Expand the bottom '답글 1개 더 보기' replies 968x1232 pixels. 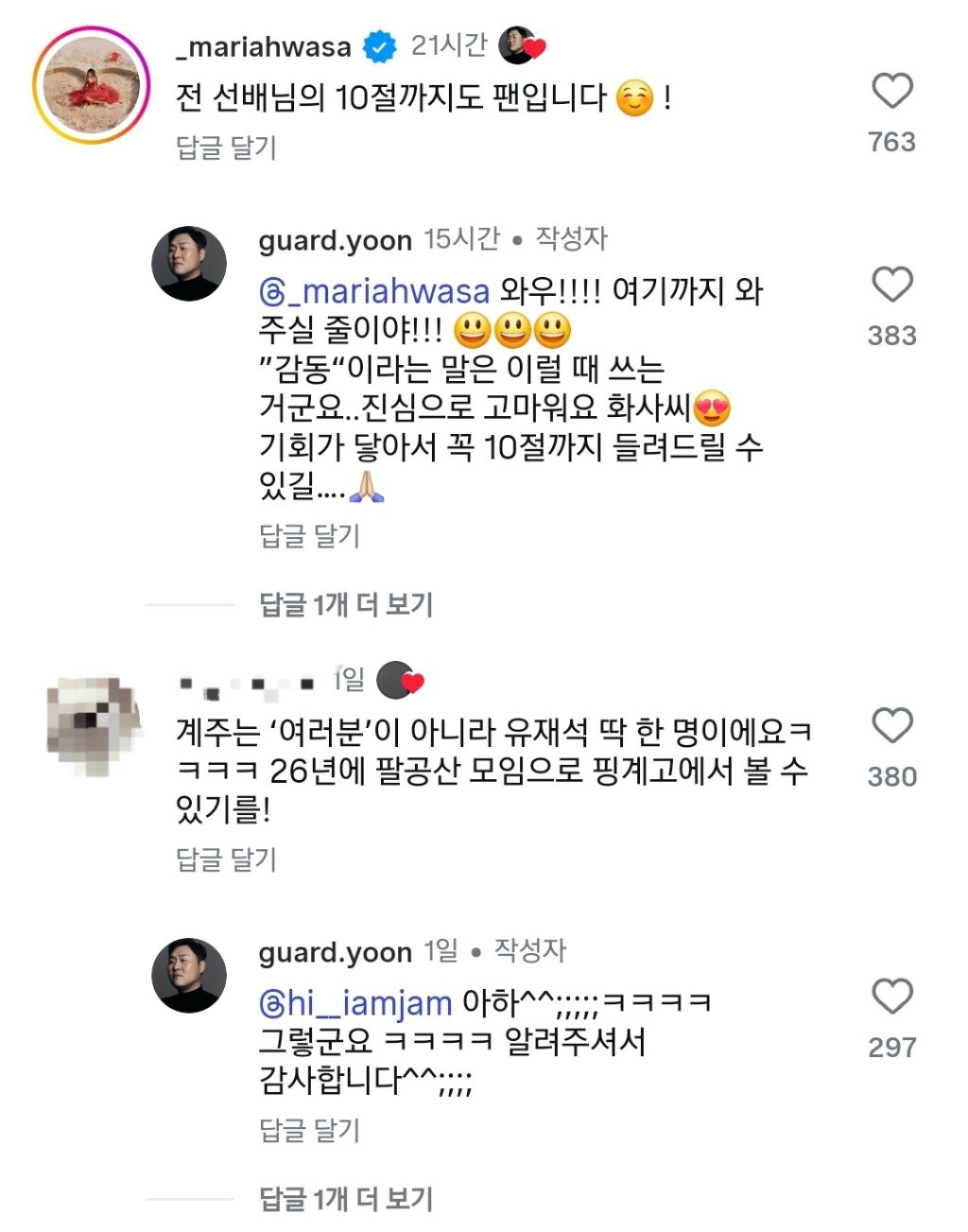tap(346, 1199)
